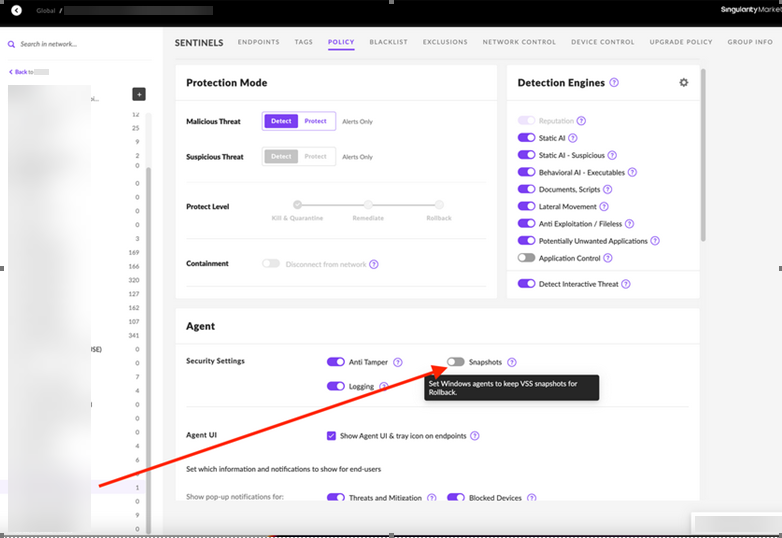Toggle Static AI engine switch
The image size is (782, 538).
(526, 138)
